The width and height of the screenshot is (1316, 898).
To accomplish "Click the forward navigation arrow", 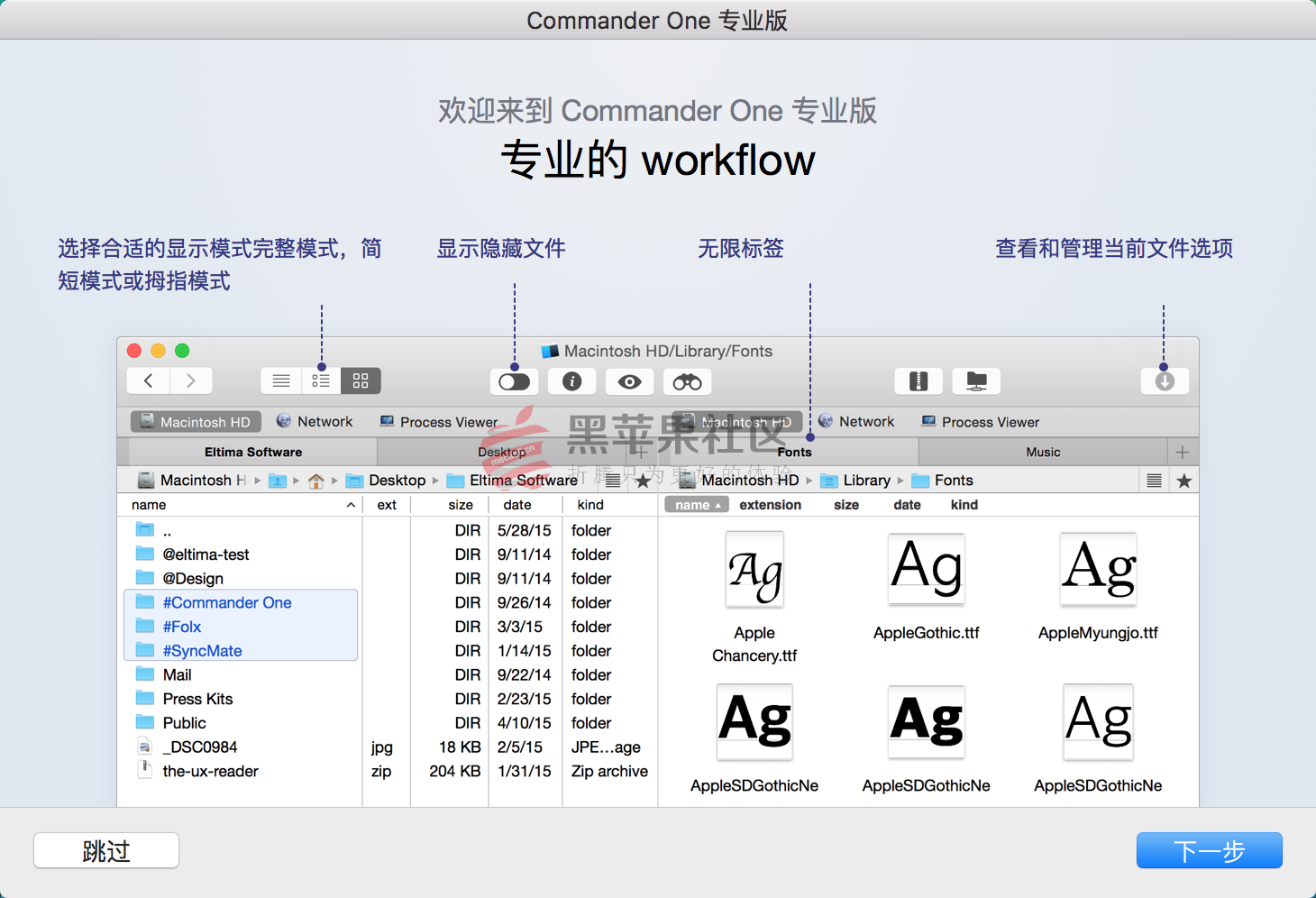I will point(191,380).
